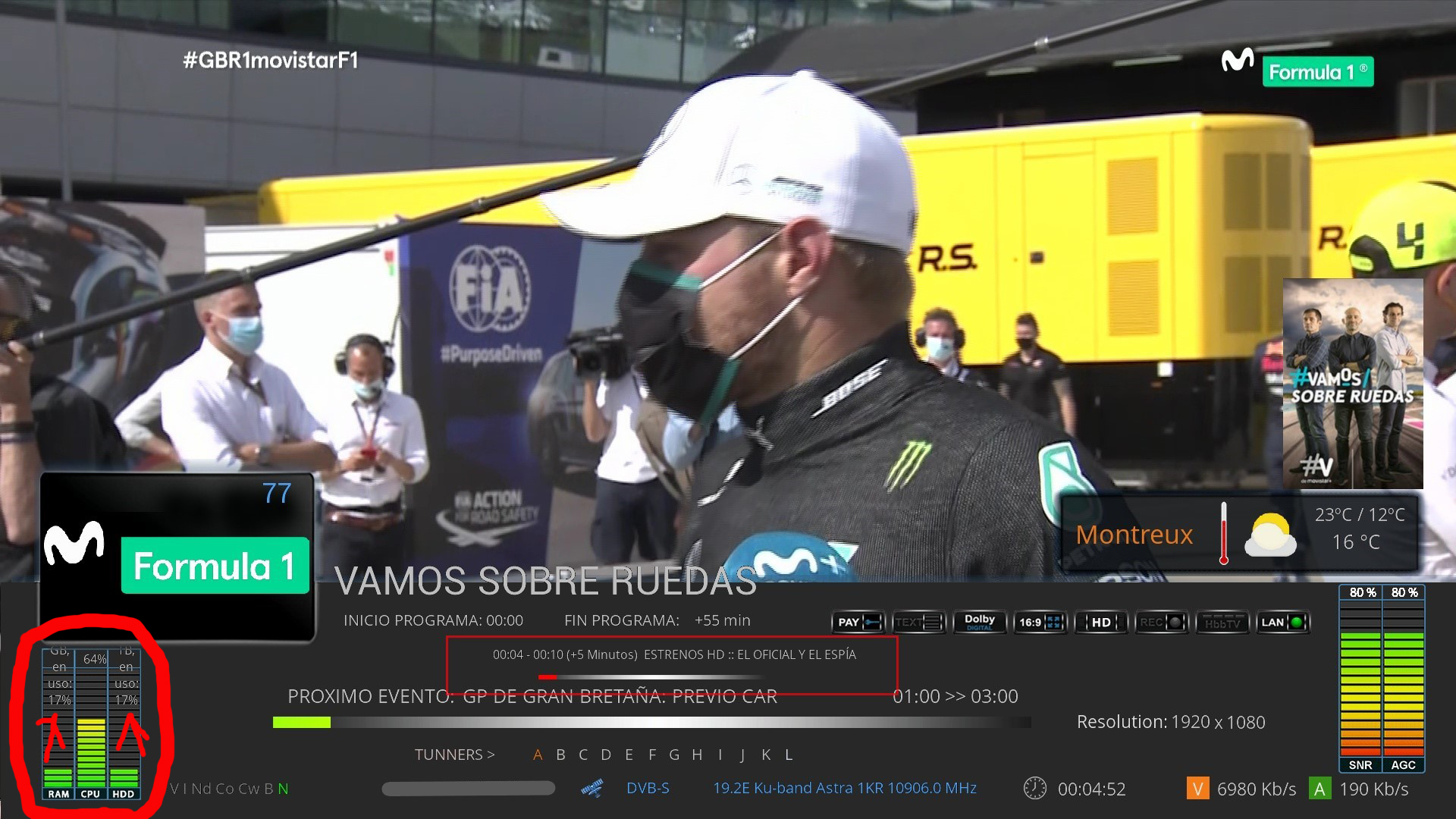
Task: Click the 16:9 aspect ratio icon
Action: pyautogui.click(x=1040, y=623)
